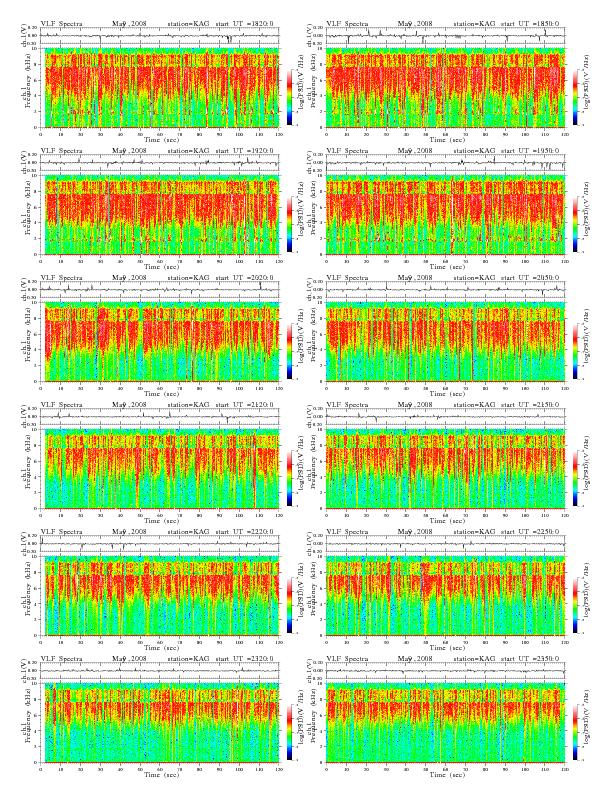The width and height of the screenshot is (612, 792).
Task: Click 'Time (sec)' label under the 1820:0 plot
Action: (162, 139)
